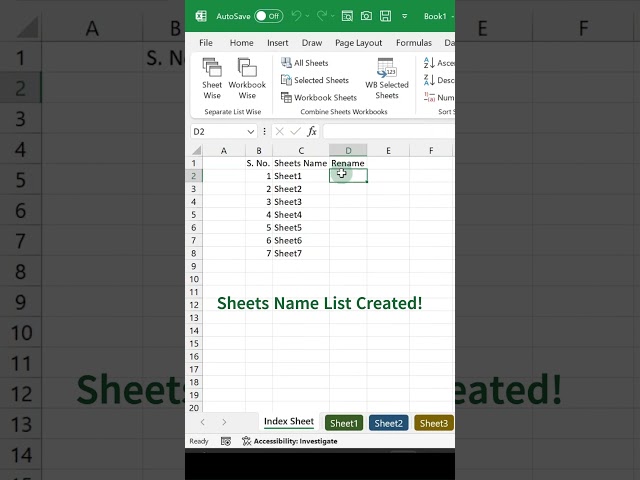Click the Sheet Wise separate button
Screen dimensions: 640x480
[x=212, y=78]
